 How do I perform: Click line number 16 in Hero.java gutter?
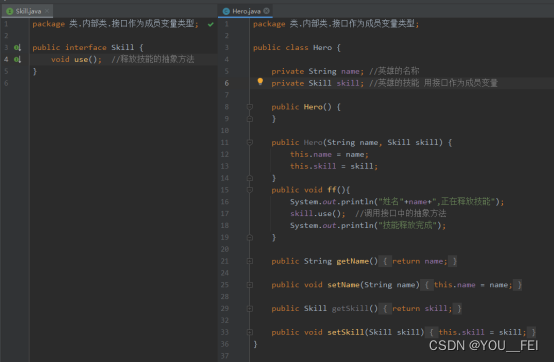coord(225,202)
